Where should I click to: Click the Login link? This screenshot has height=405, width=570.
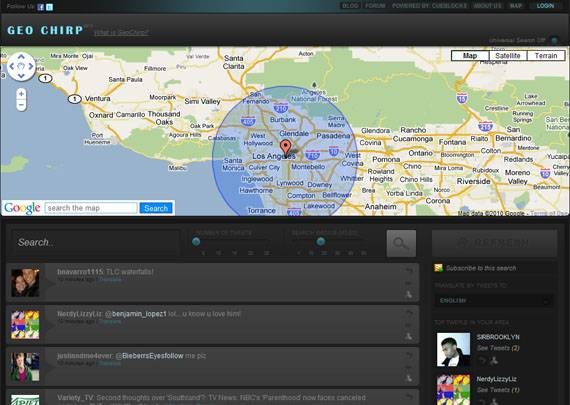point(545,6)
